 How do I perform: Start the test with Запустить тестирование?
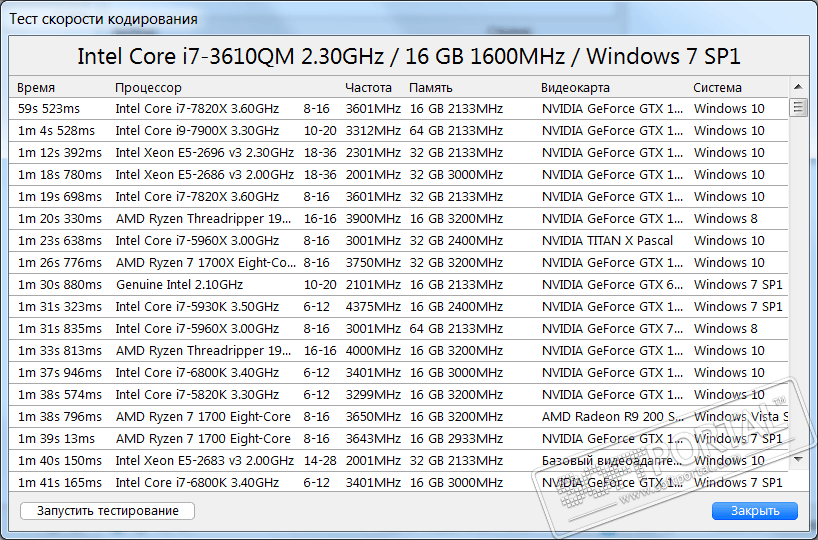point(107,511)
